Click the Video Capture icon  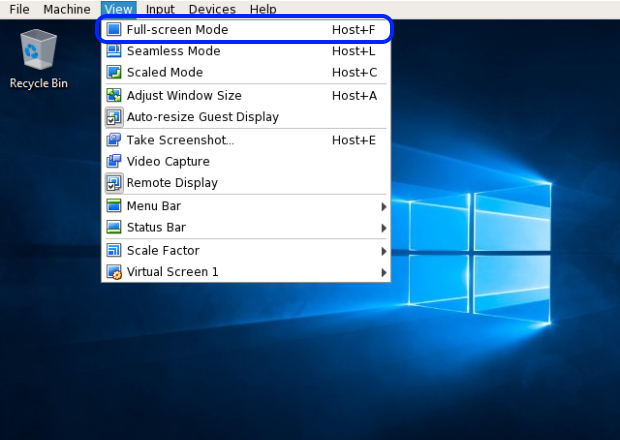pyautogui.click(x=114, y=161)
